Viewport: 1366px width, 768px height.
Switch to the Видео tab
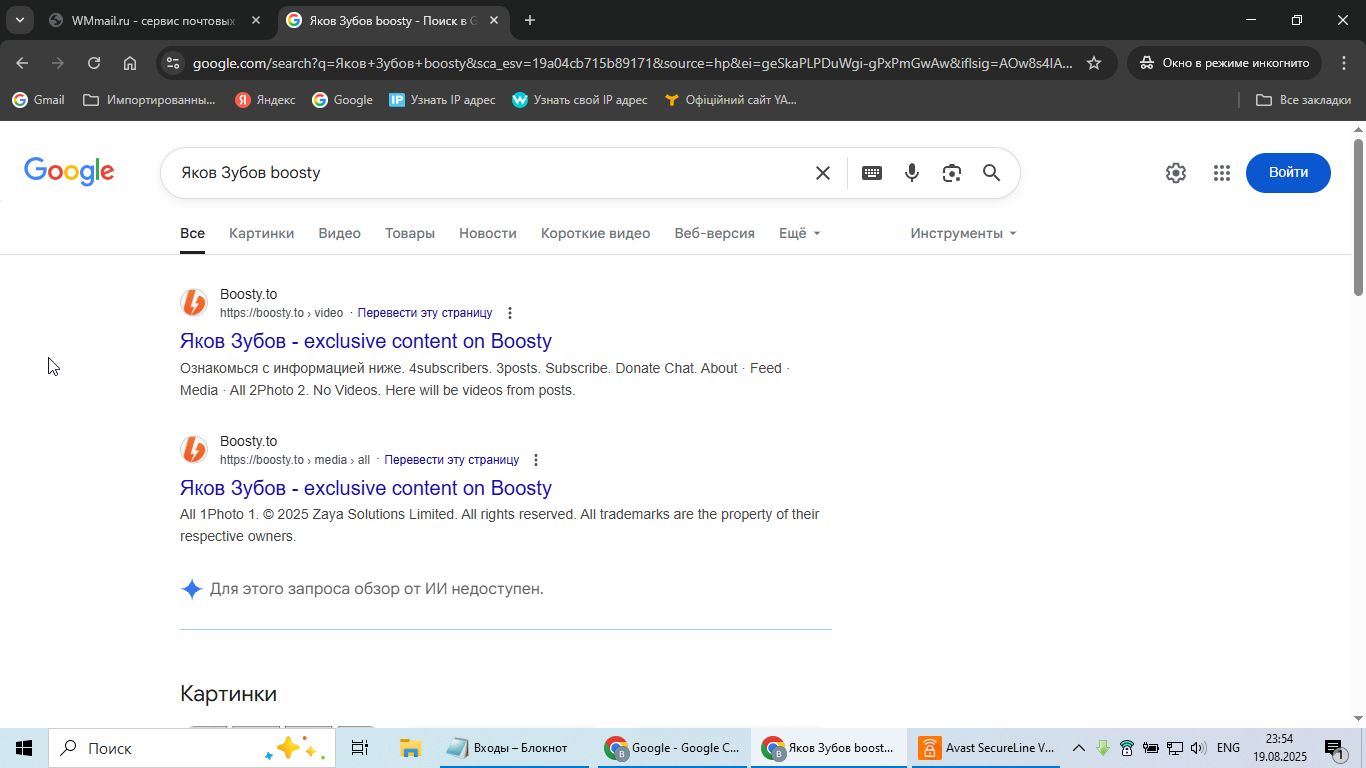point(340,233)
